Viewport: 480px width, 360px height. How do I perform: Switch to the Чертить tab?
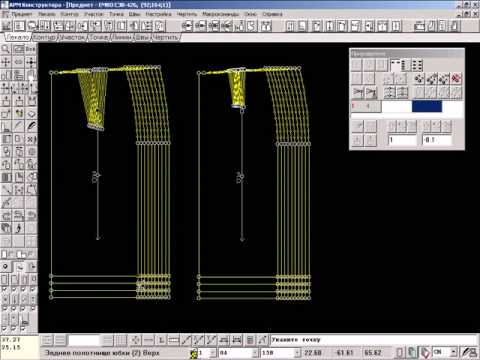click(x=166, y=37)
